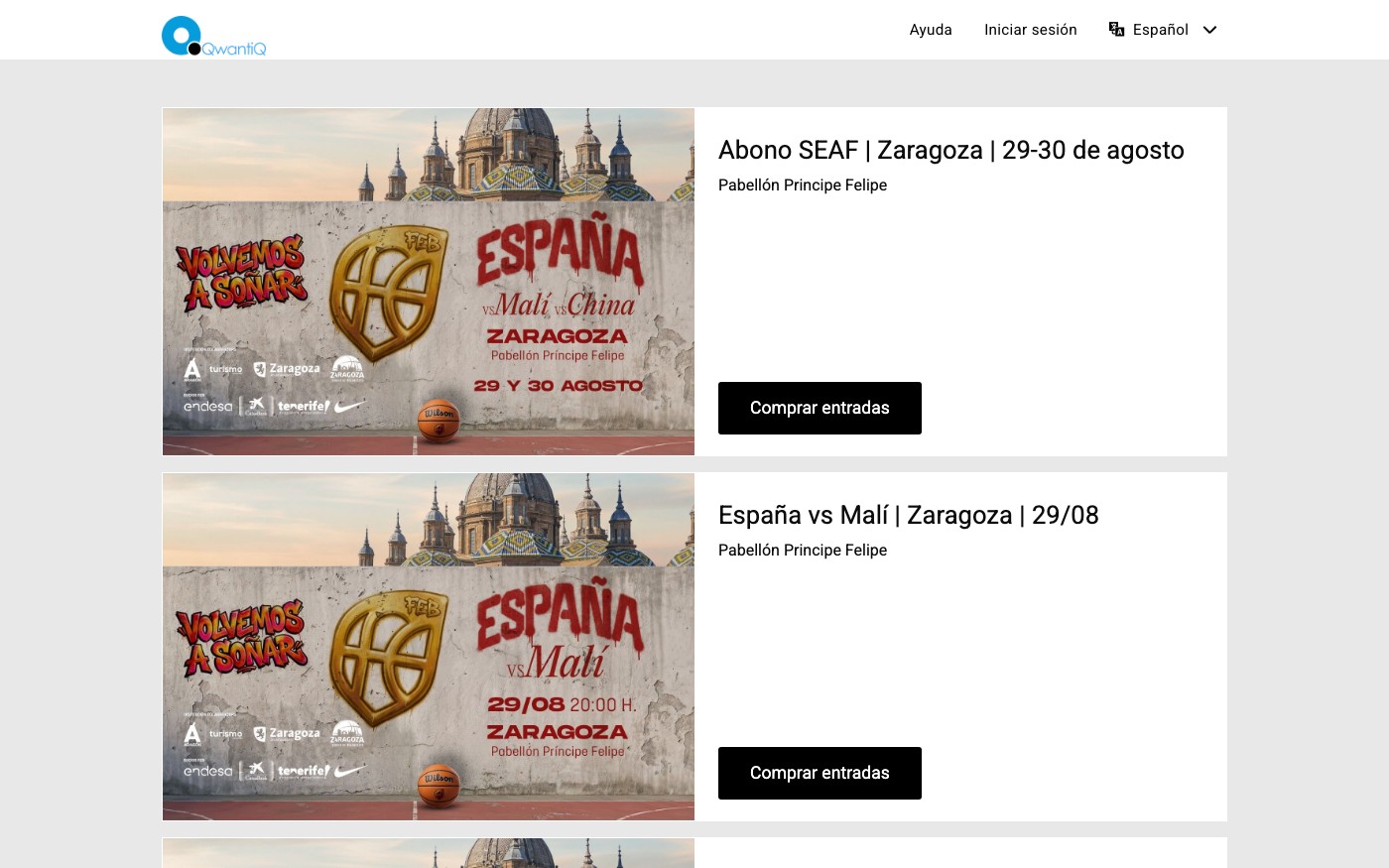
Task: Expand the language chevron arrow
Action: coord(1209,30)
